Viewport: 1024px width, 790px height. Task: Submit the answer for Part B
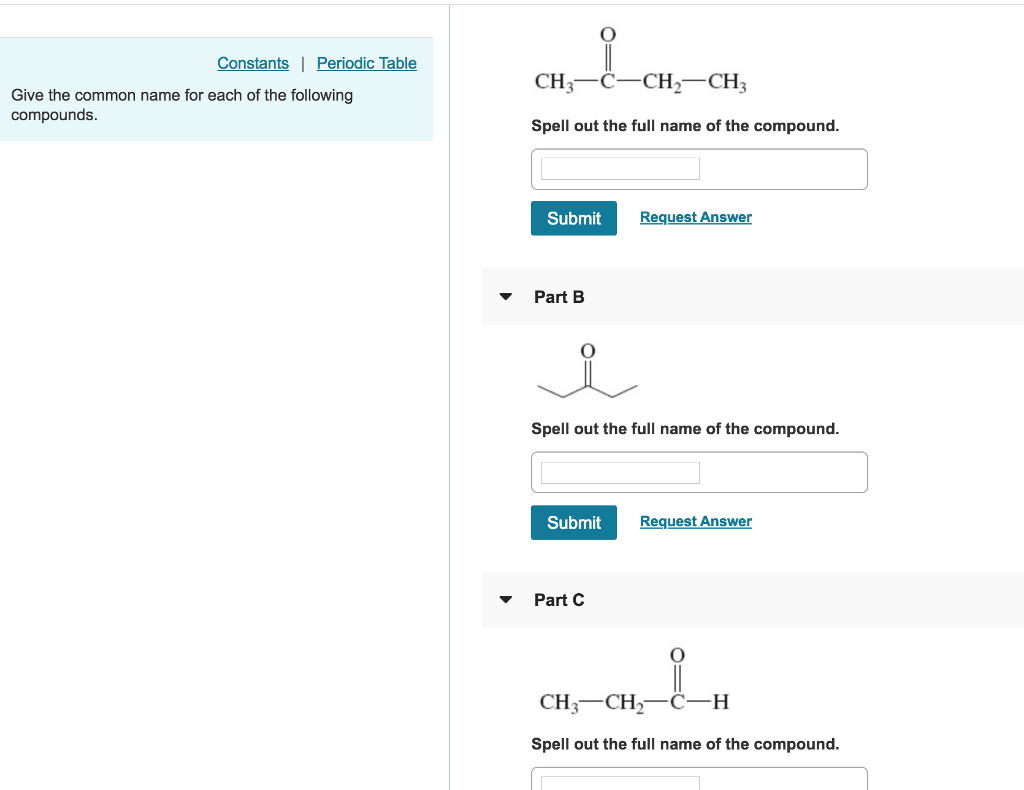tap(573, 522)
